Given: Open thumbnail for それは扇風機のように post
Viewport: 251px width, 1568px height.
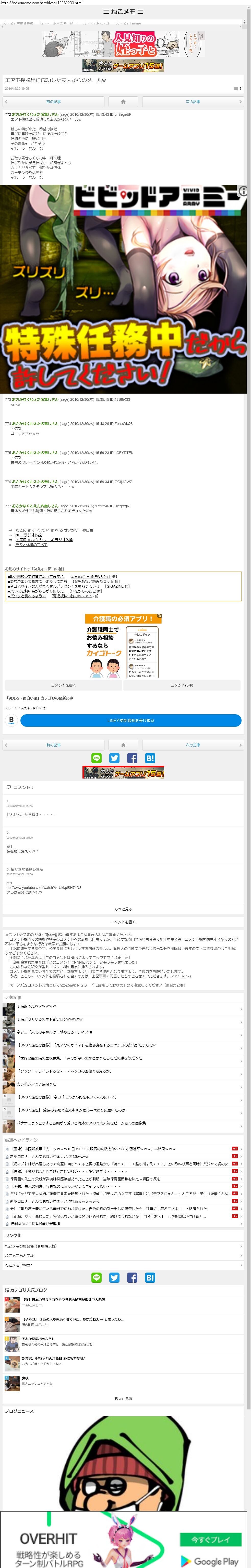Looking at the screenshot, I should pos(12,1343).
